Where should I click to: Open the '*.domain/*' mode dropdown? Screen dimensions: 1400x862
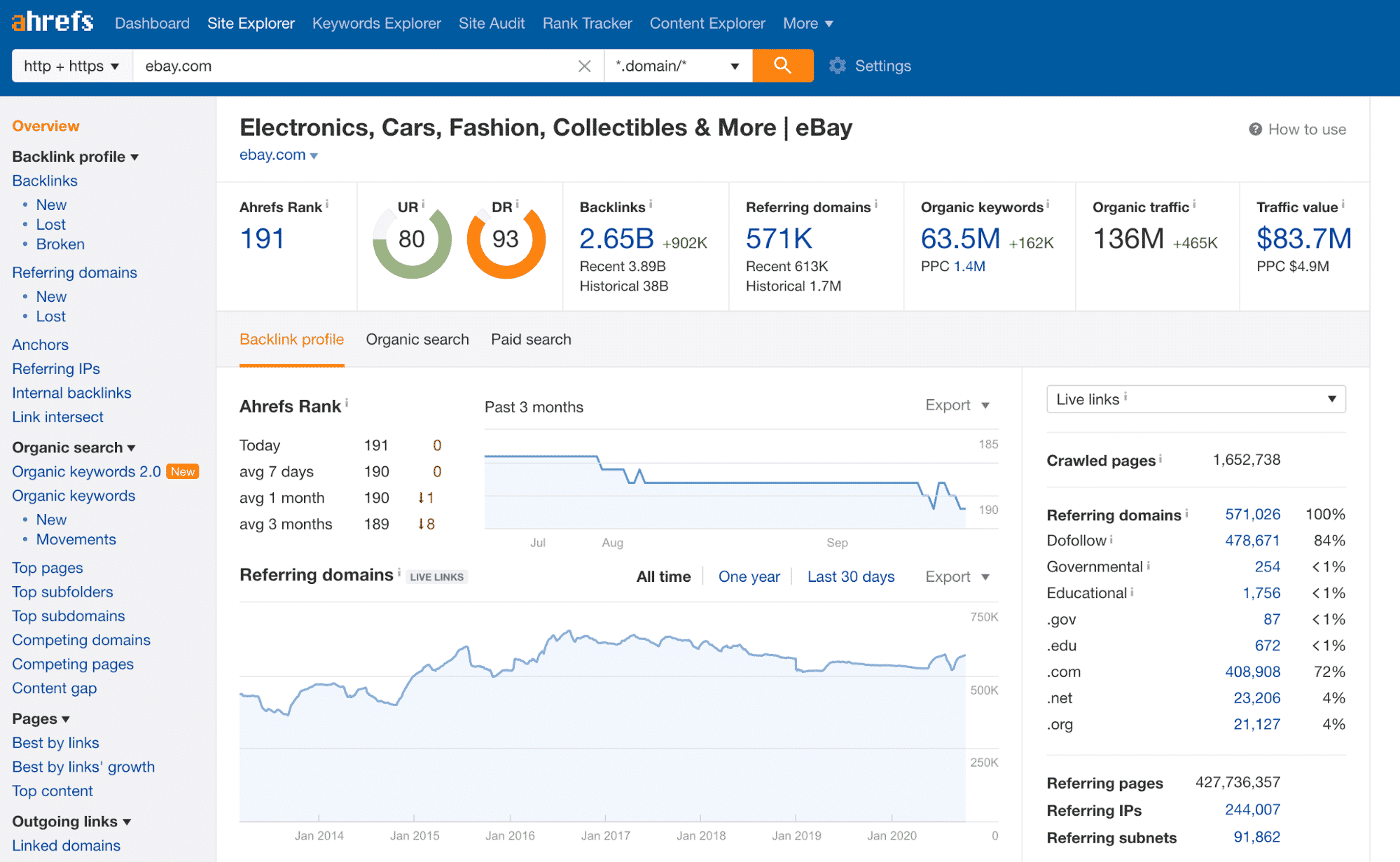(677, 65)
